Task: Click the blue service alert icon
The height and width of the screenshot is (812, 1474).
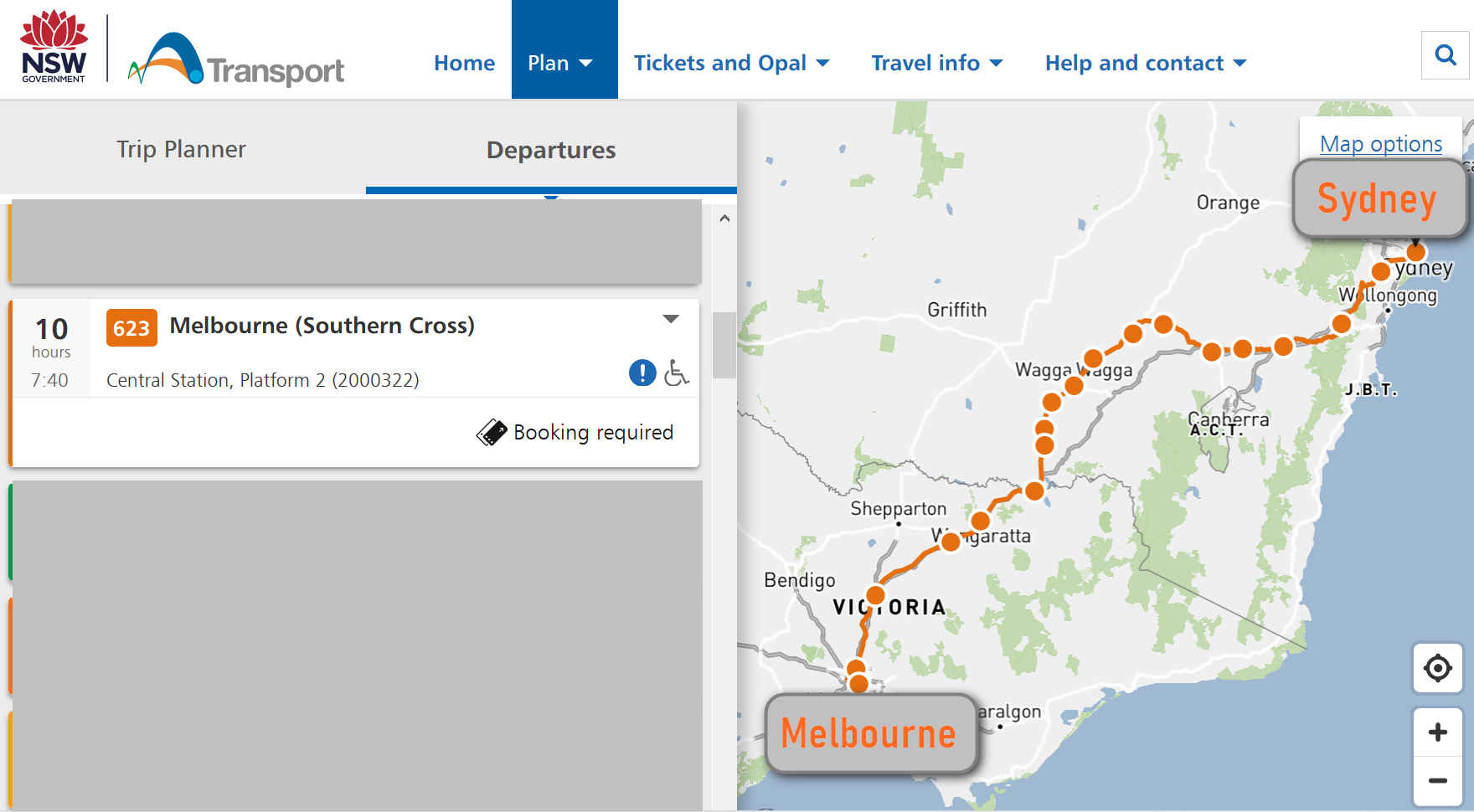Action: tap(642, 373)
